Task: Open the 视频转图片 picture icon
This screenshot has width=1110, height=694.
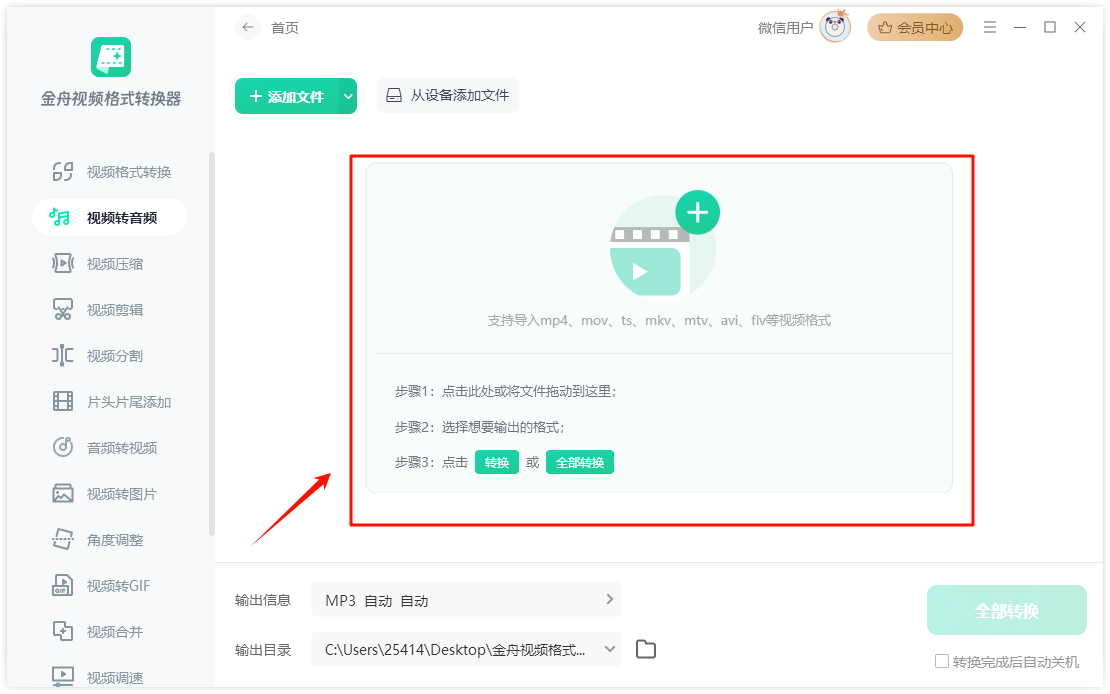Action: pyautogui.click(x=62, y=493)
